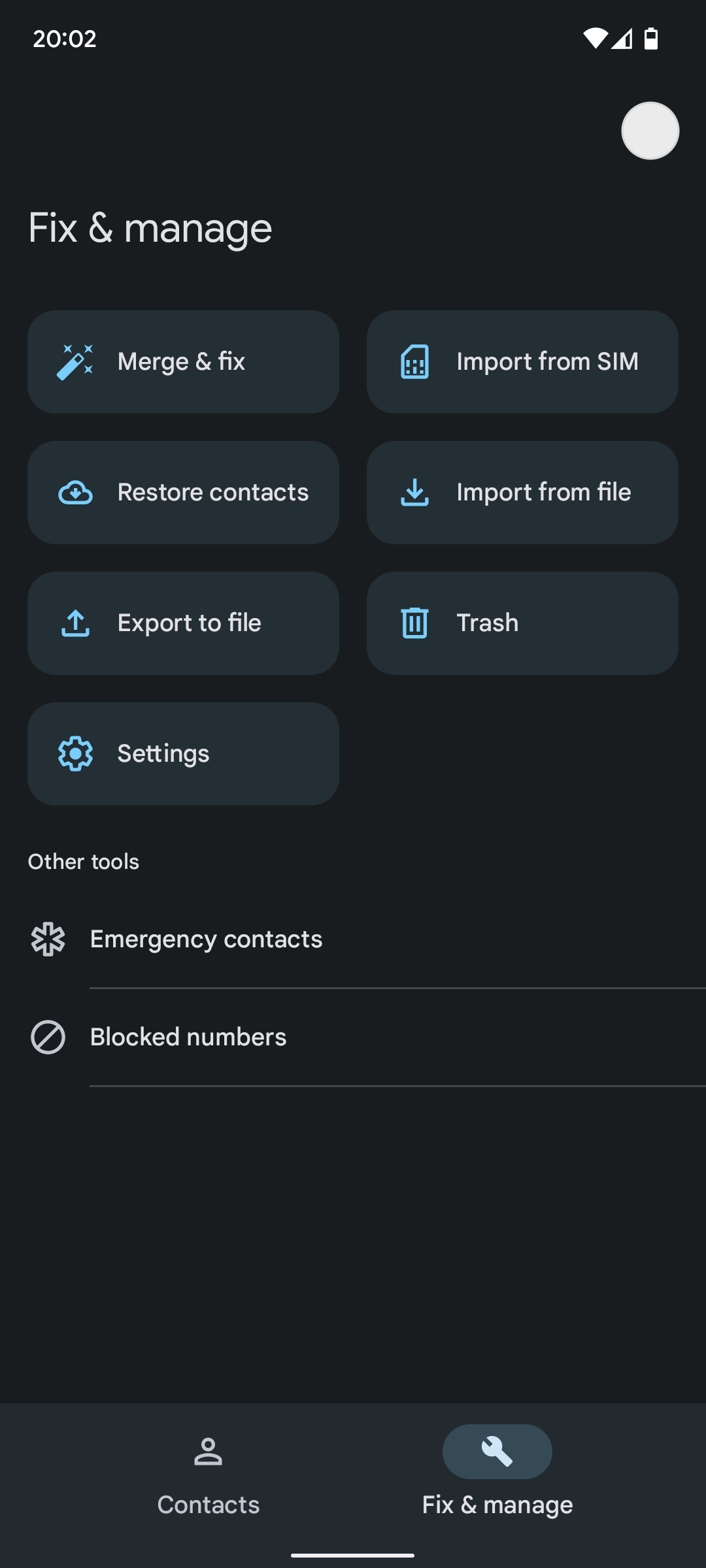
Task: Open Restore contacts
Action: [212, 493]
